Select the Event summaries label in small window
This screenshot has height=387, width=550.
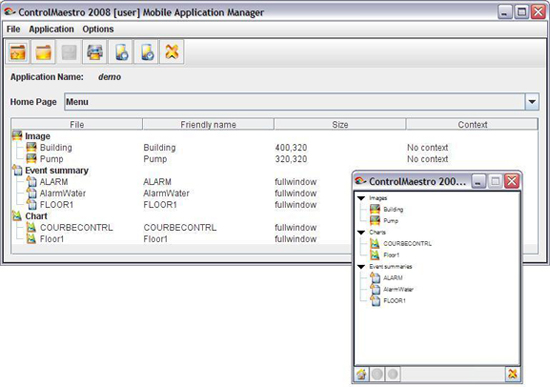[x=390, y=267]
